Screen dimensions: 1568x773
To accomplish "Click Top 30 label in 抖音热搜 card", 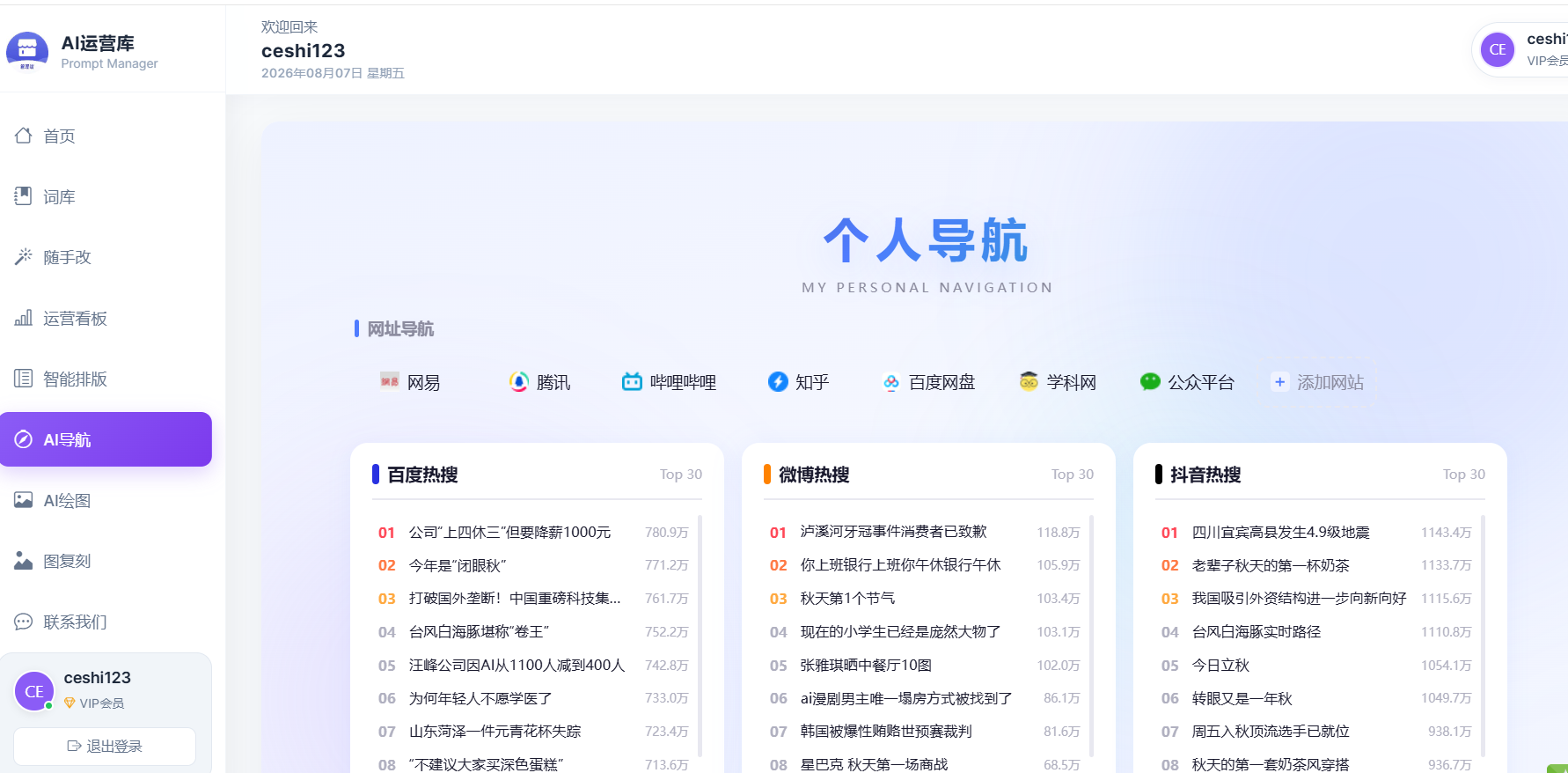I will coord(1464,475).
